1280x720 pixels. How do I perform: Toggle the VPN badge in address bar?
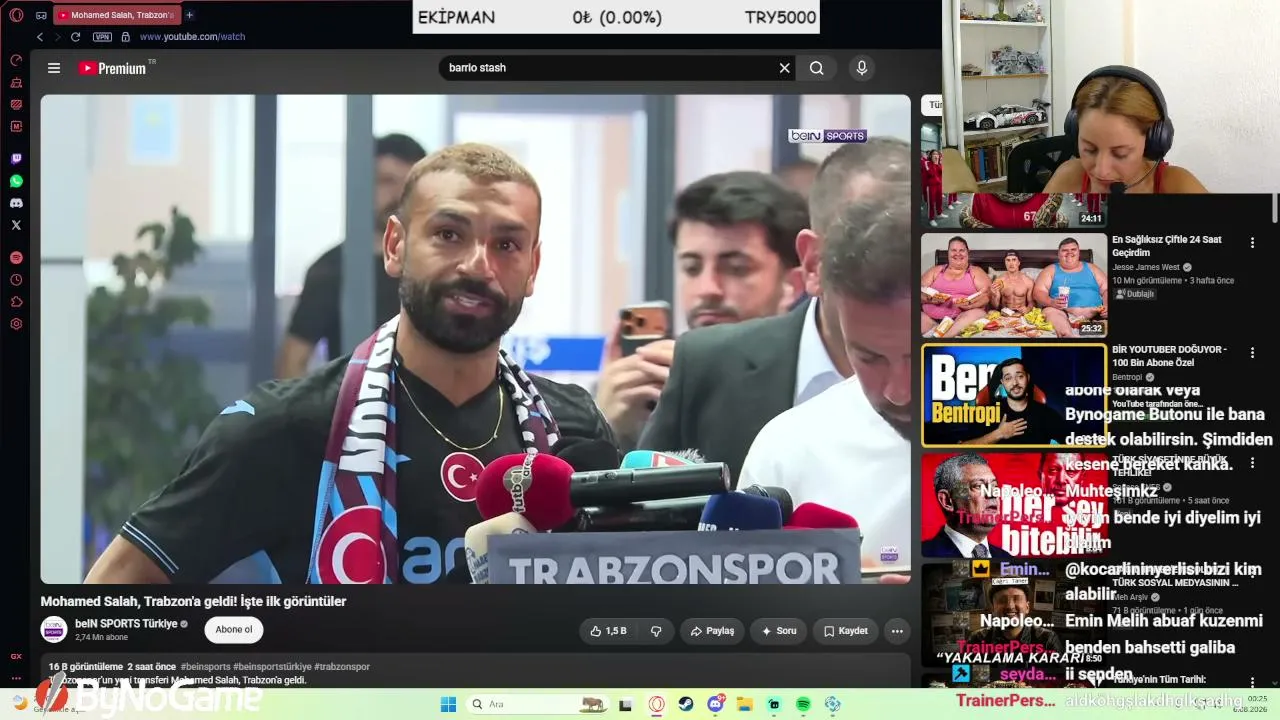102,37
